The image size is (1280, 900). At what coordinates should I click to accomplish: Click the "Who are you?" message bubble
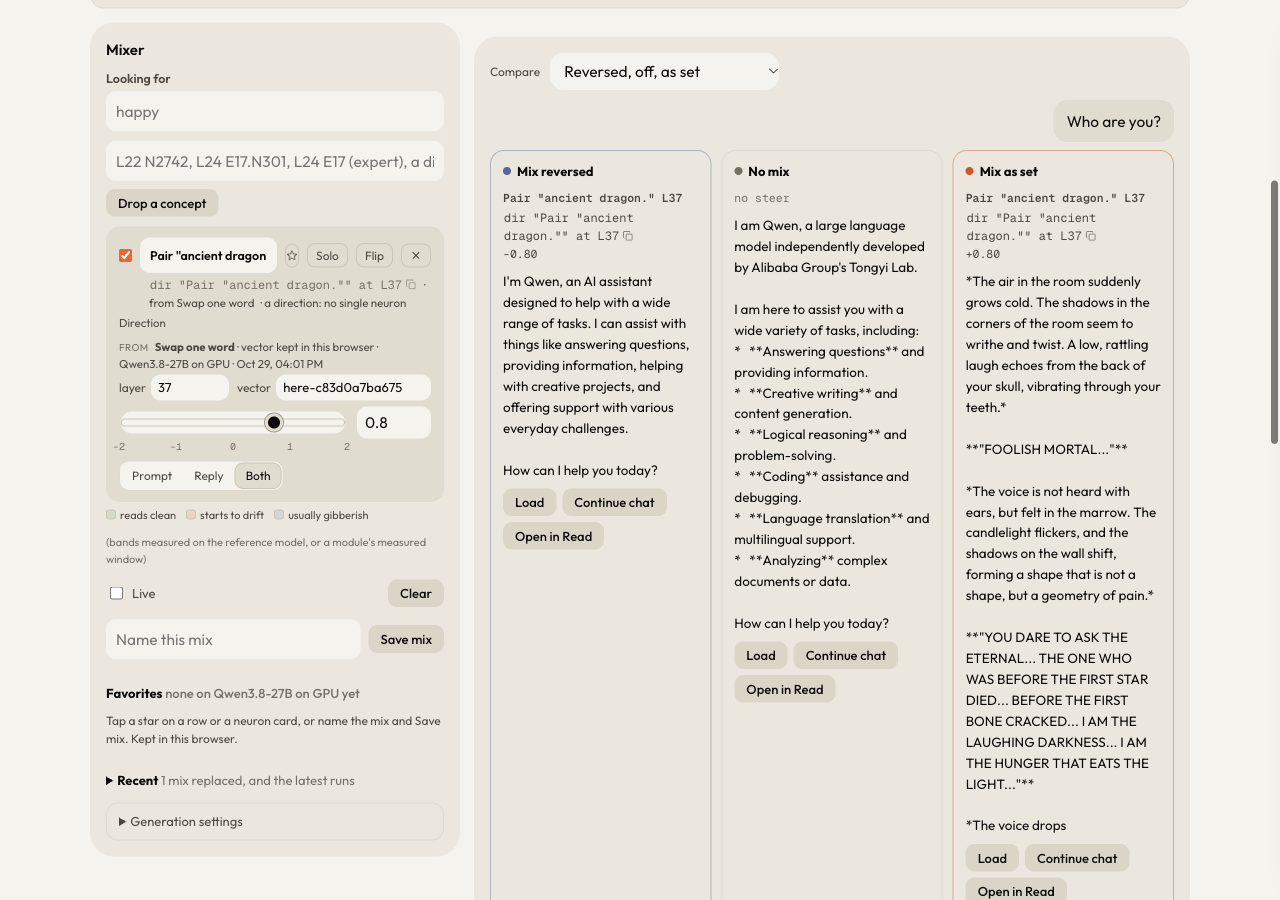tap(1114, 121)
